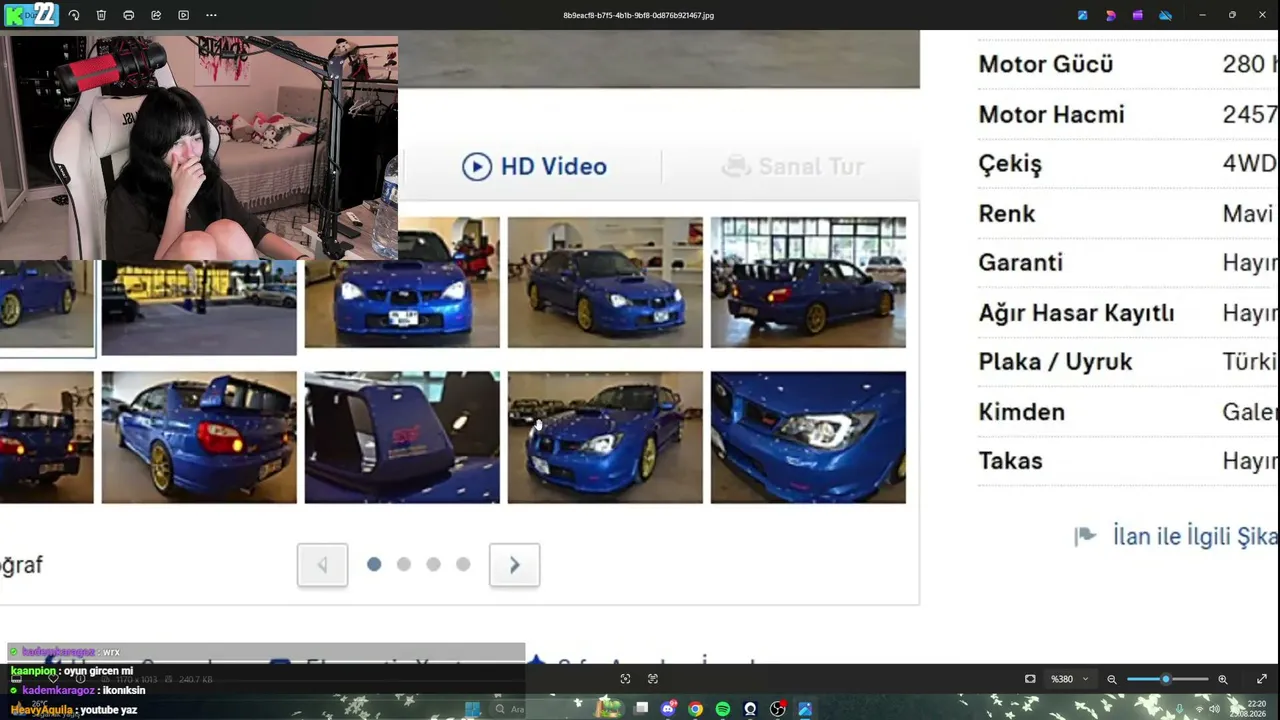1280x720 pixels.
Task: Play the HD Video of the listing
Action: (534, 166)
